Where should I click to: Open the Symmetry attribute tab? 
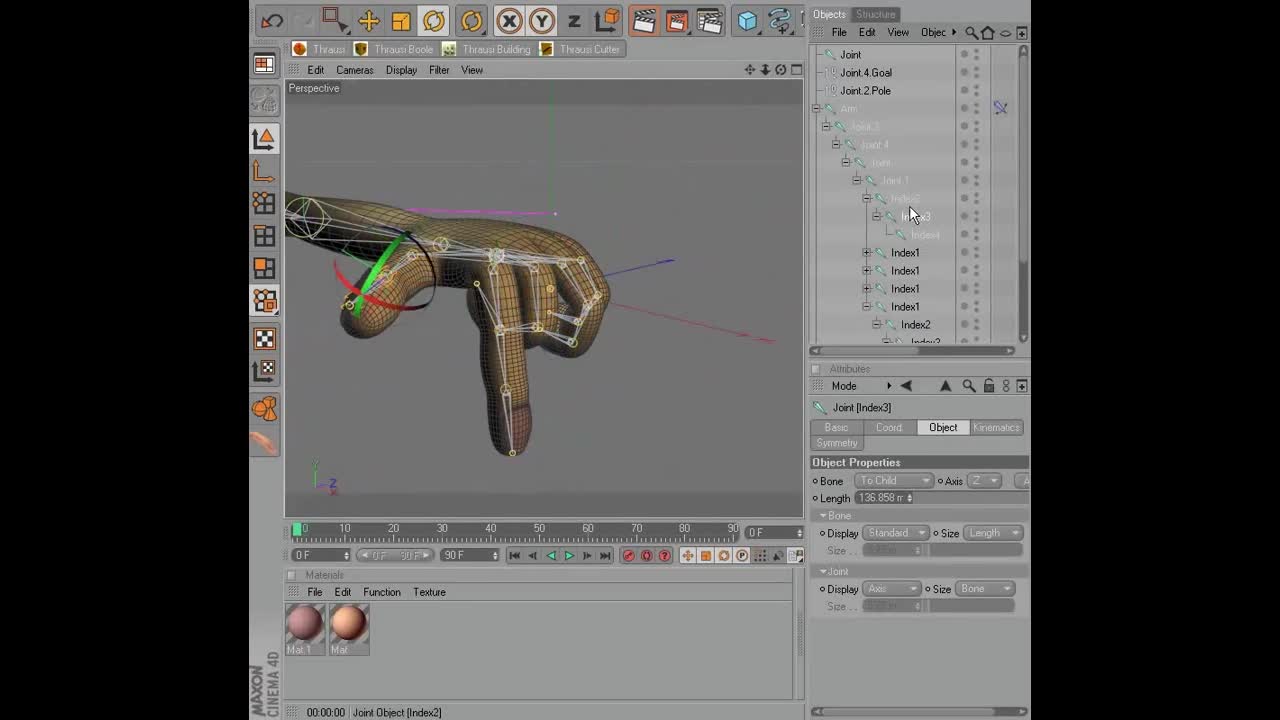point(837,443)
